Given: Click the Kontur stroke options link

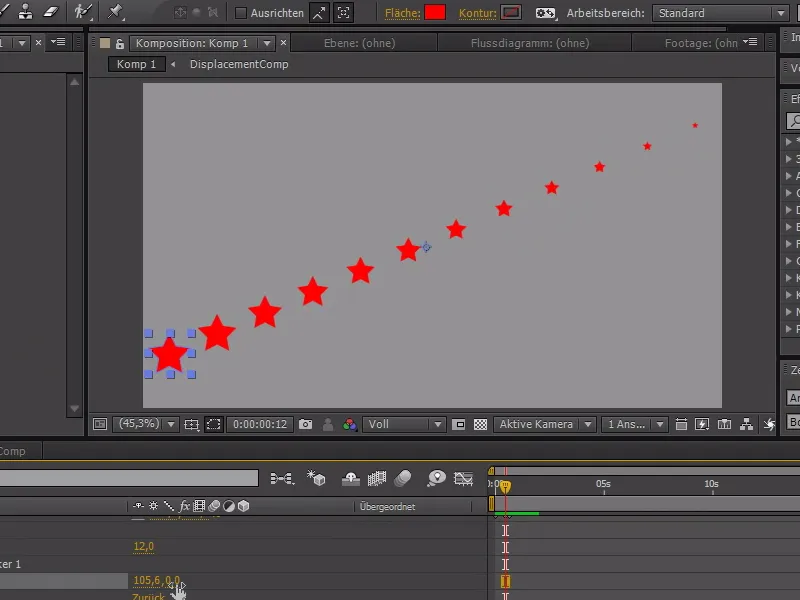Looking at the screenshot, I should (478, 13).
